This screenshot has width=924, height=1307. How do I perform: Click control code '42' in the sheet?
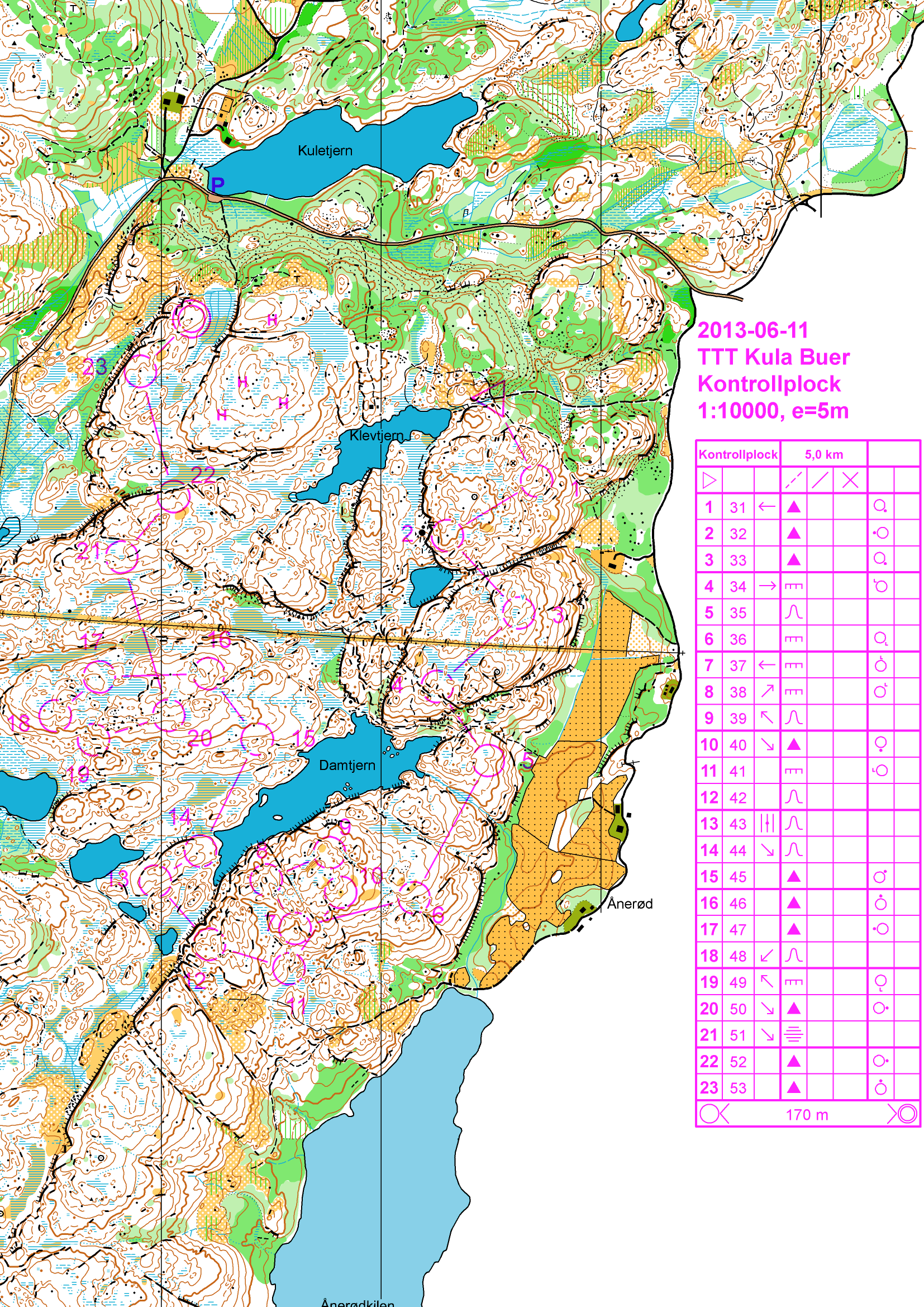click(x=738, y=797)
